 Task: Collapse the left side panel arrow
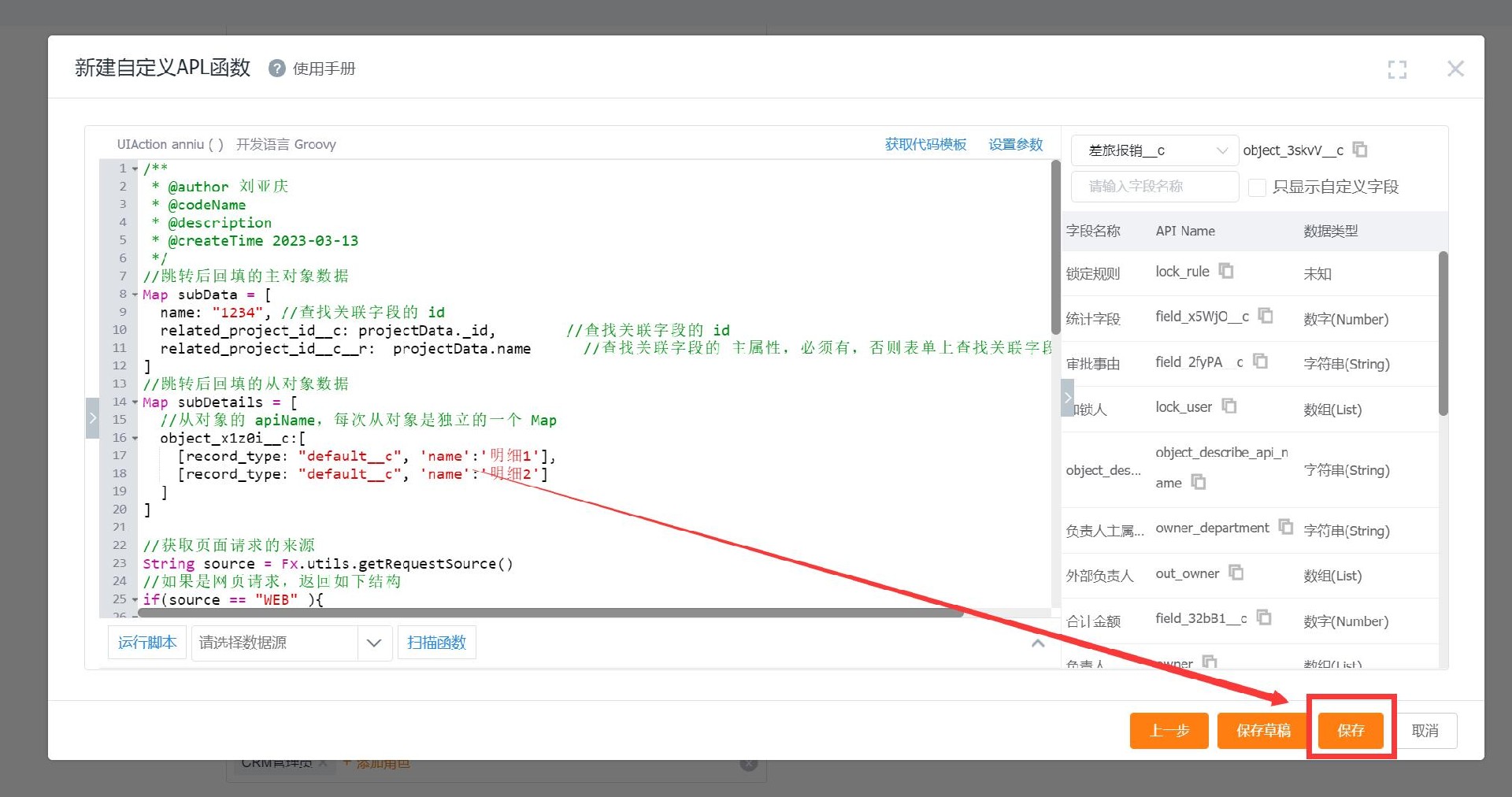(93, 417)
